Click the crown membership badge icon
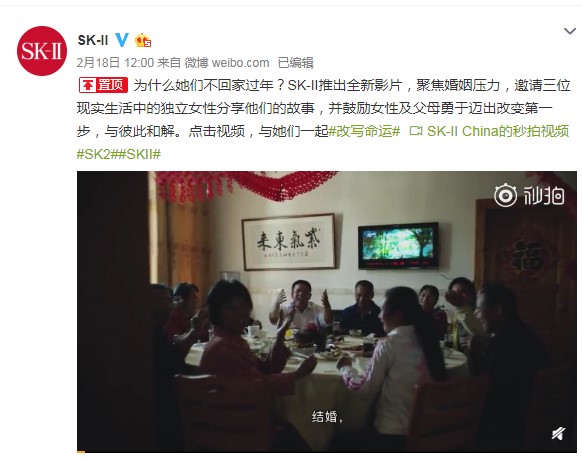 [x=143, y=40]
